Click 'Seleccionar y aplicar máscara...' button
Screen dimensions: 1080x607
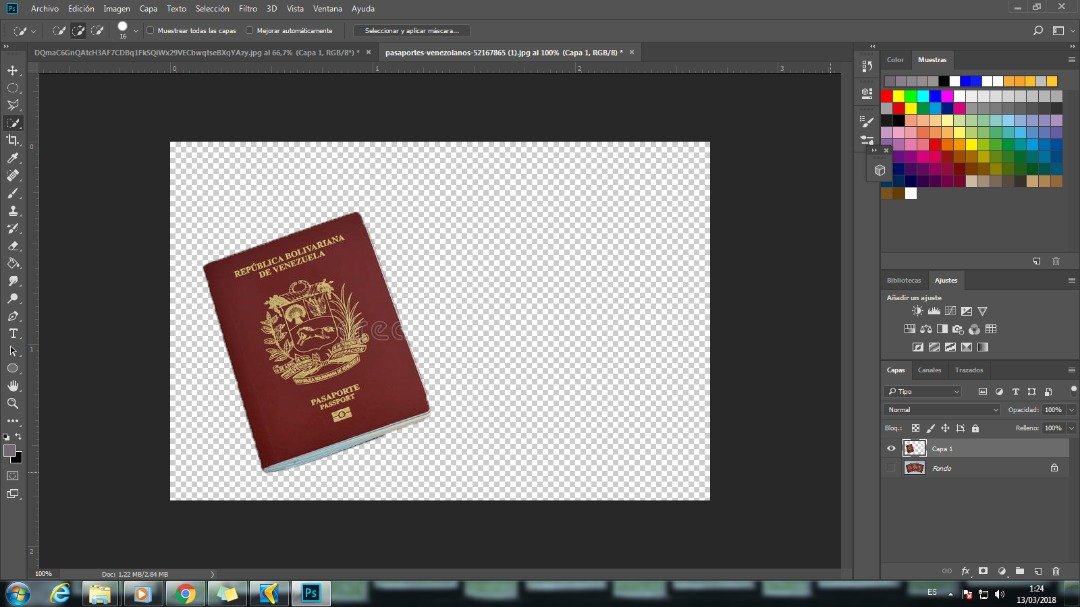pyautogui.click(x=411, y=30)
